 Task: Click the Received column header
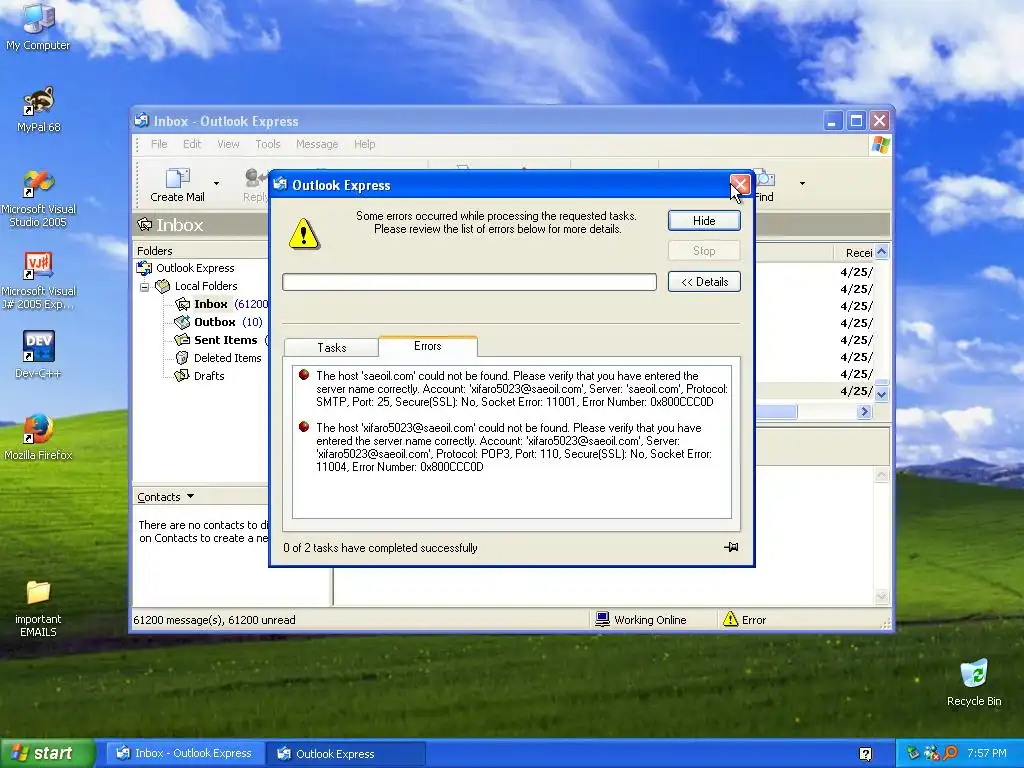854,253
